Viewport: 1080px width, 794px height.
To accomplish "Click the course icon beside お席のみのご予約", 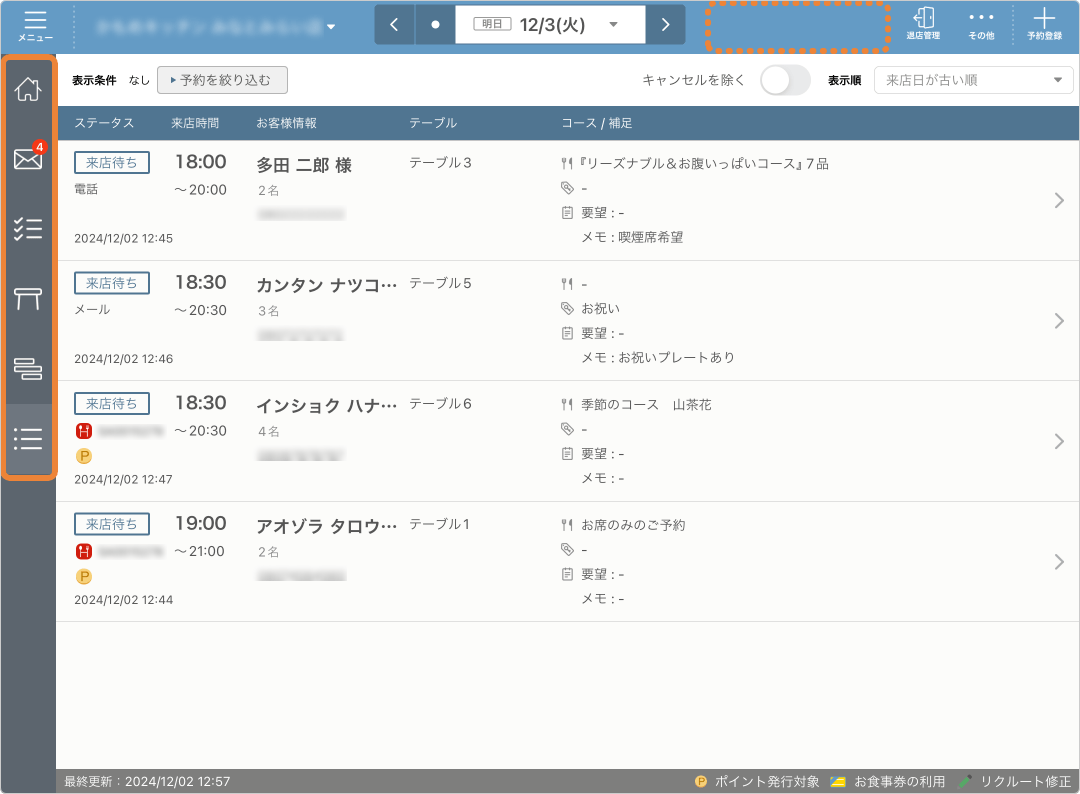I will coord(567,525).
